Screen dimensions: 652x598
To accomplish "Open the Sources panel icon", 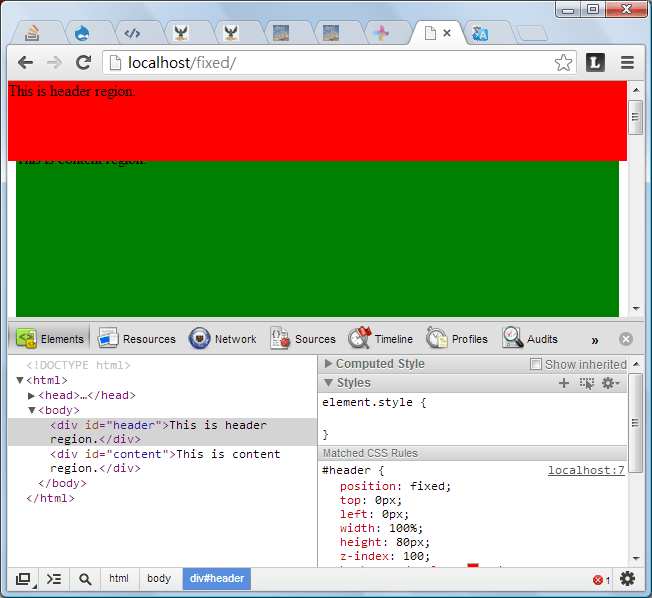I will 280,338.
